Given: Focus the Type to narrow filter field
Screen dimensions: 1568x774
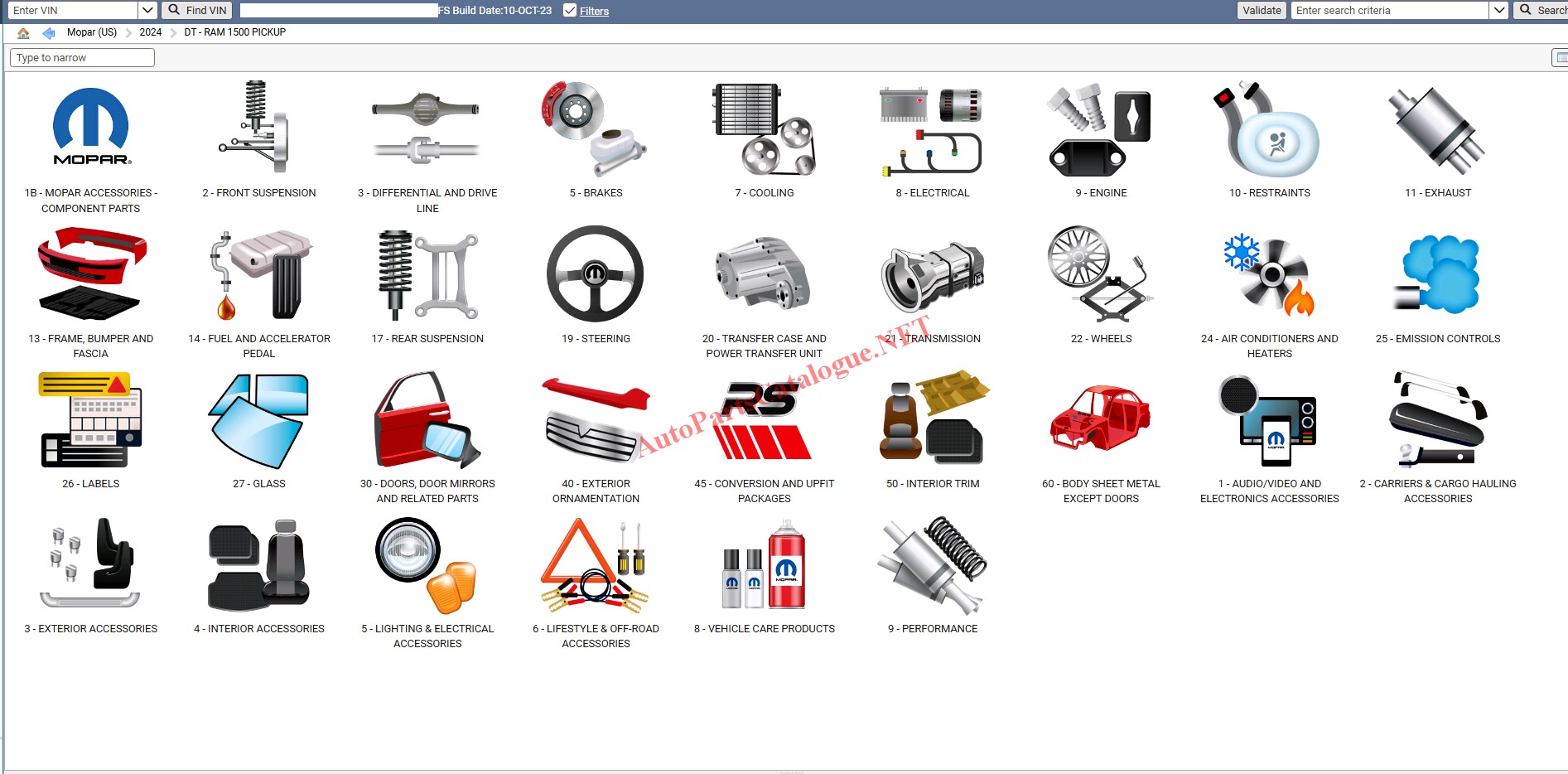Looking at the screenshot, I should (x=82, y=57).
